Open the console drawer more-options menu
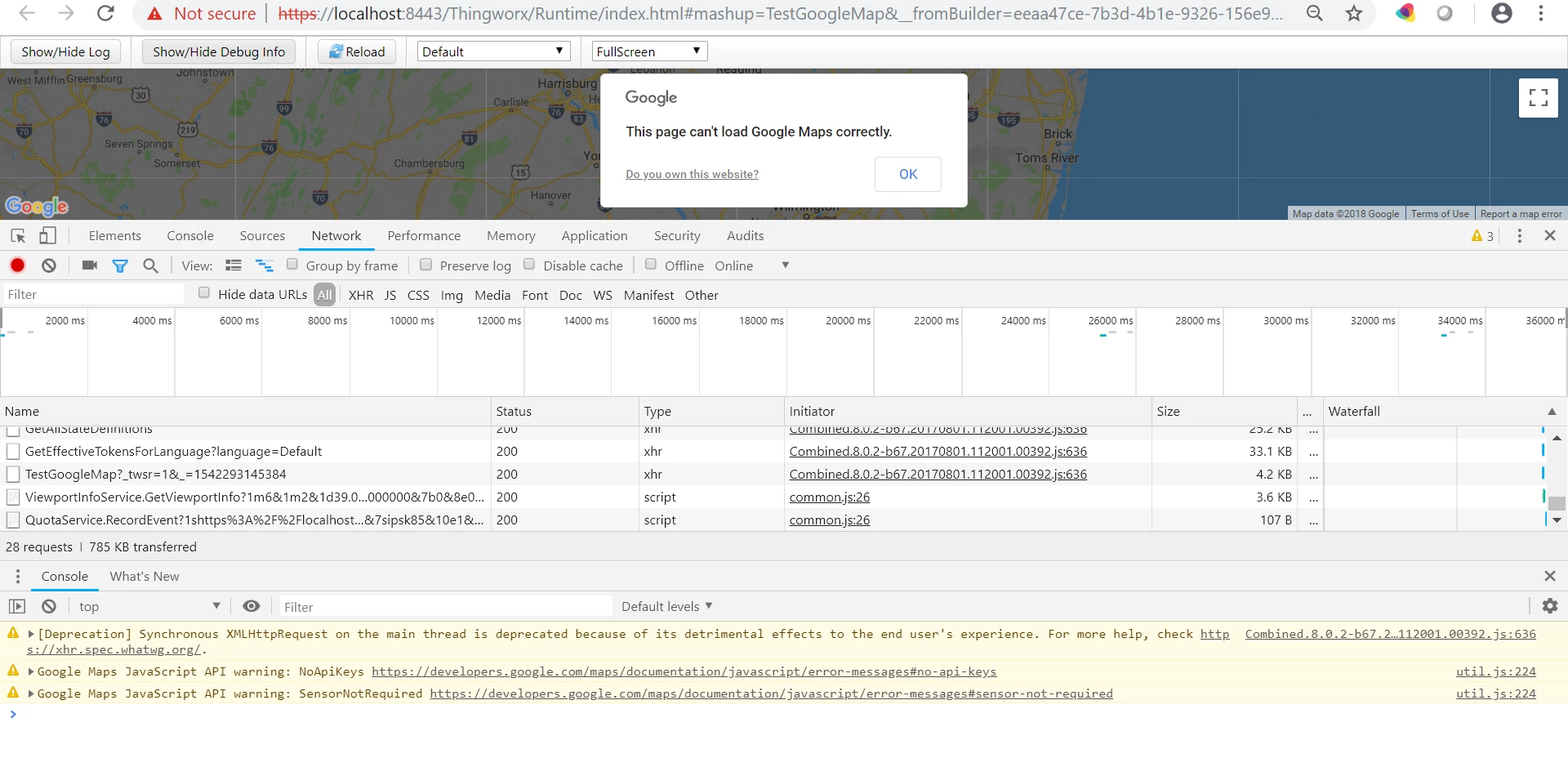 (18, 577)
